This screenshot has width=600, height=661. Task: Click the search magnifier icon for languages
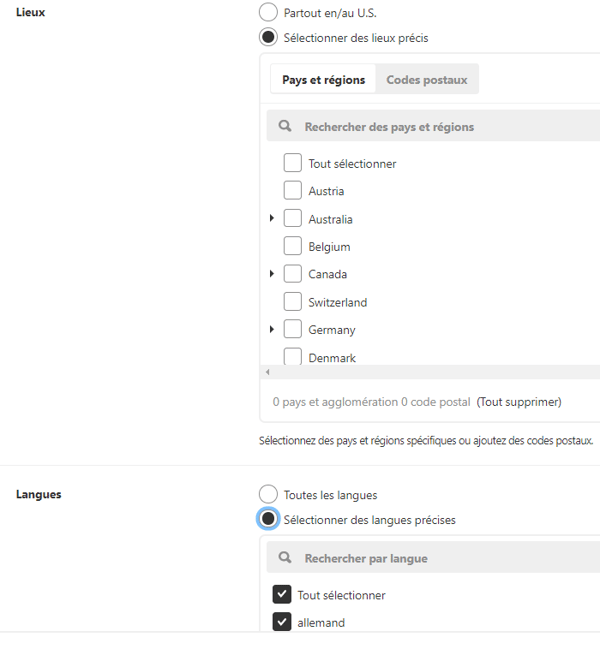285,558
